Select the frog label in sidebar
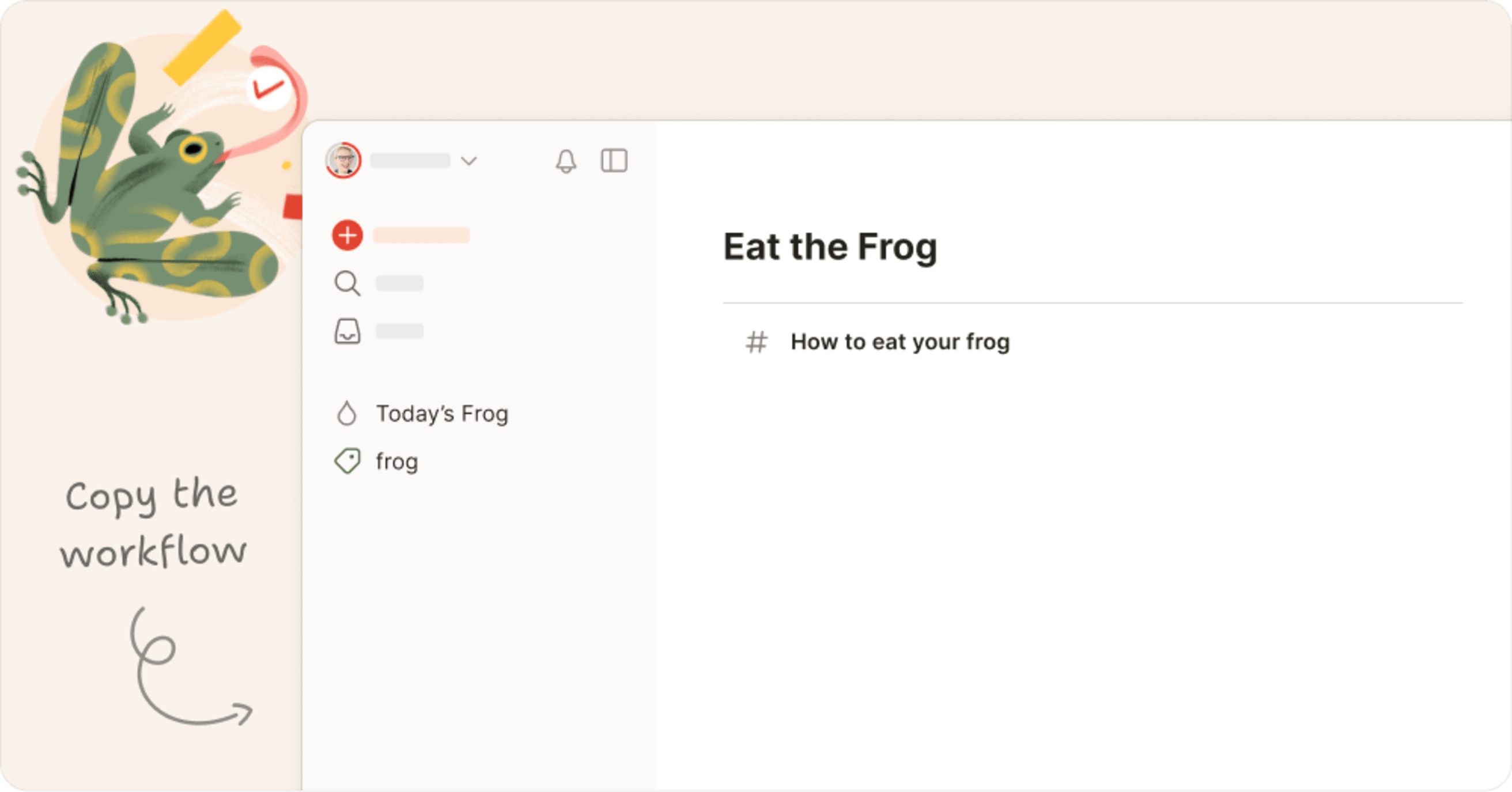This screenshot has height=792, width=1512. click(x=397, y=462)
